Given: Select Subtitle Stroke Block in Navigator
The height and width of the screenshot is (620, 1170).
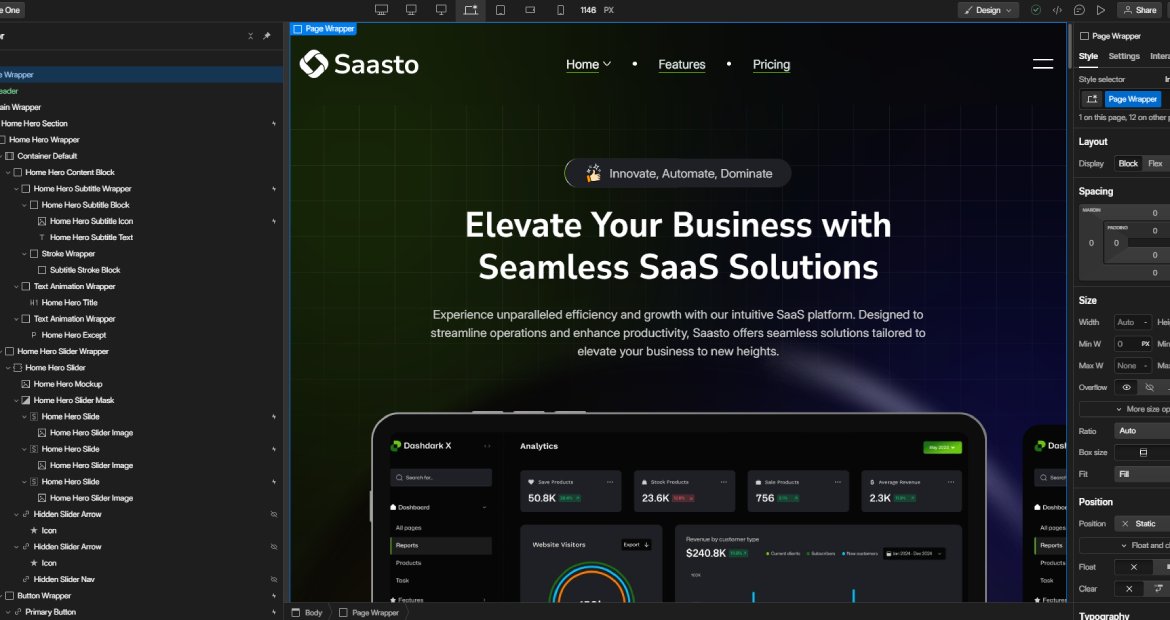Looking at the screenshot, I should (85, 270).
